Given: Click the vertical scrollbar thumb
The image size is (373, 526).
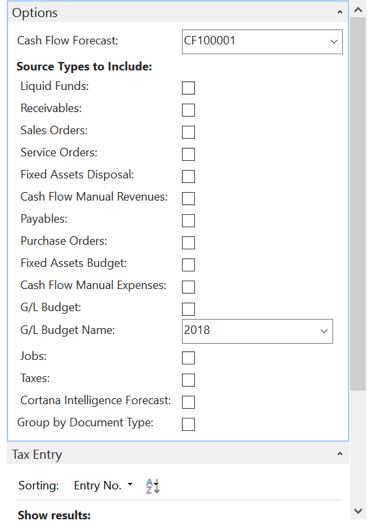Looking at the screenshot, I should tap(358, 204).
